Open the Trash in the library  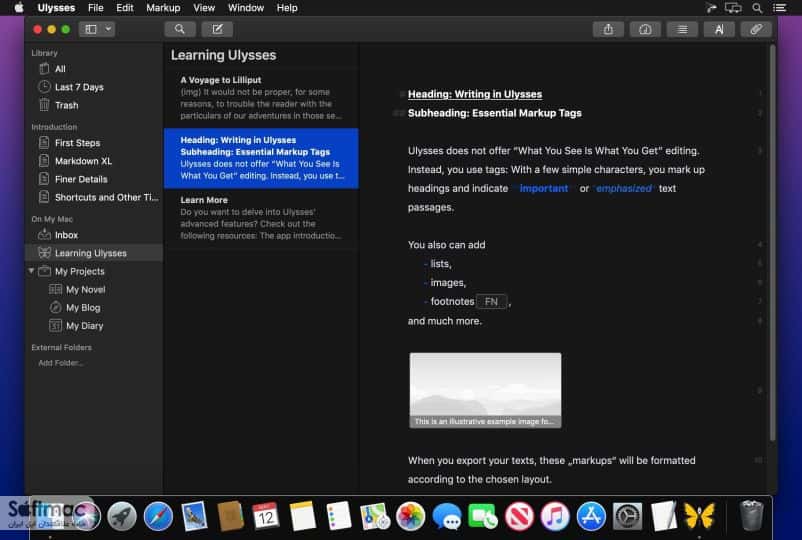point(94,105)
